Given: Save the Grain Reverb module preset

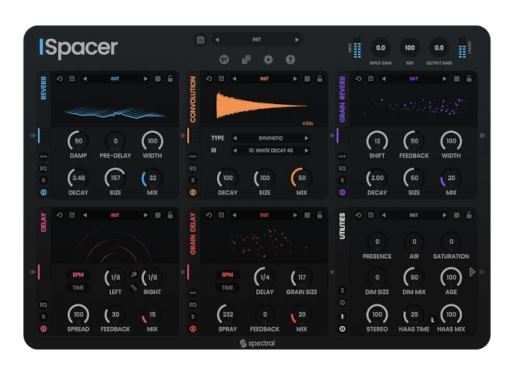Looking at the screenshot, I should point(371,79).
